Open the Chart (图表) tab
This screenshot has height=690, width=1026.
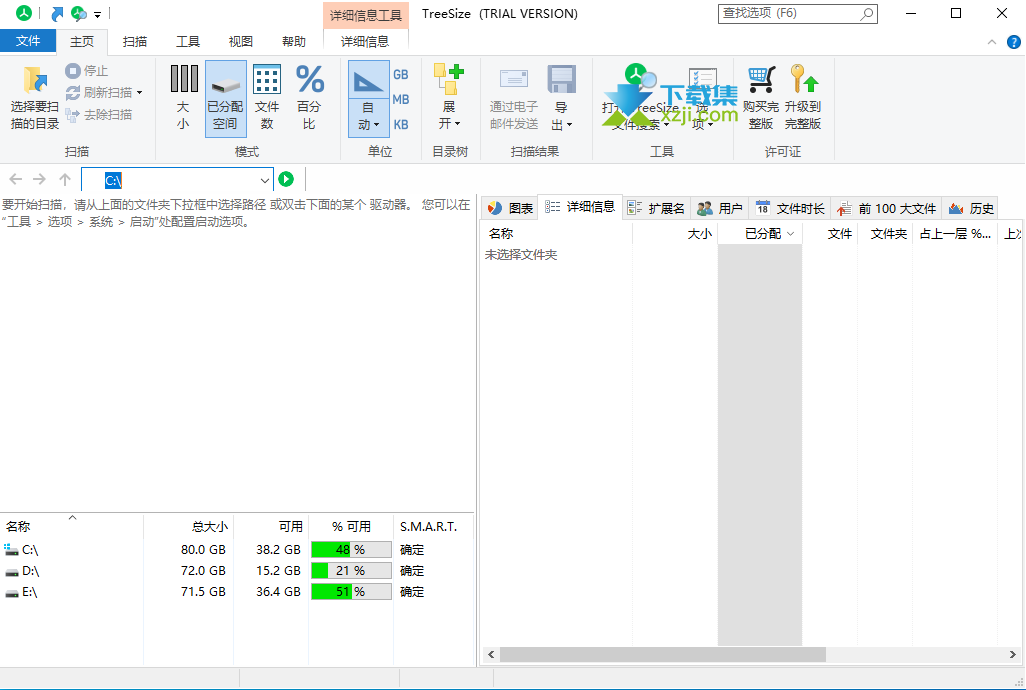[510, 208]
